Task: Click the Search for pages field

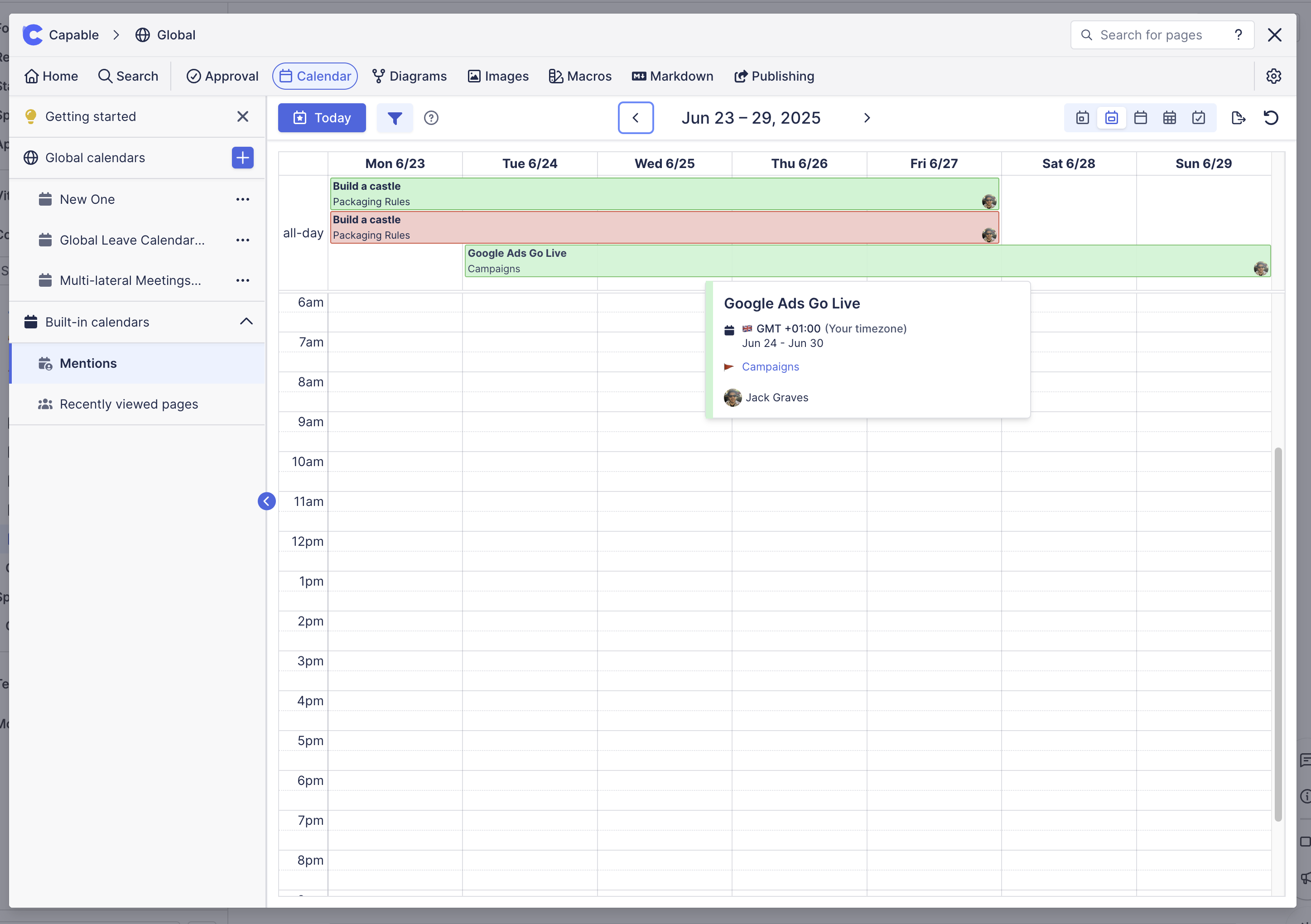Action: point(1151,35)
